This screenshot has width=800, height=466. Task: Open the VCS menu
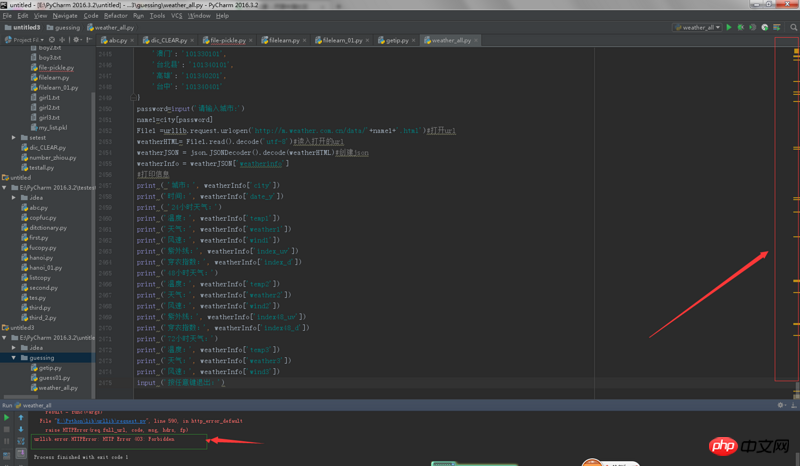click(176, 16)
